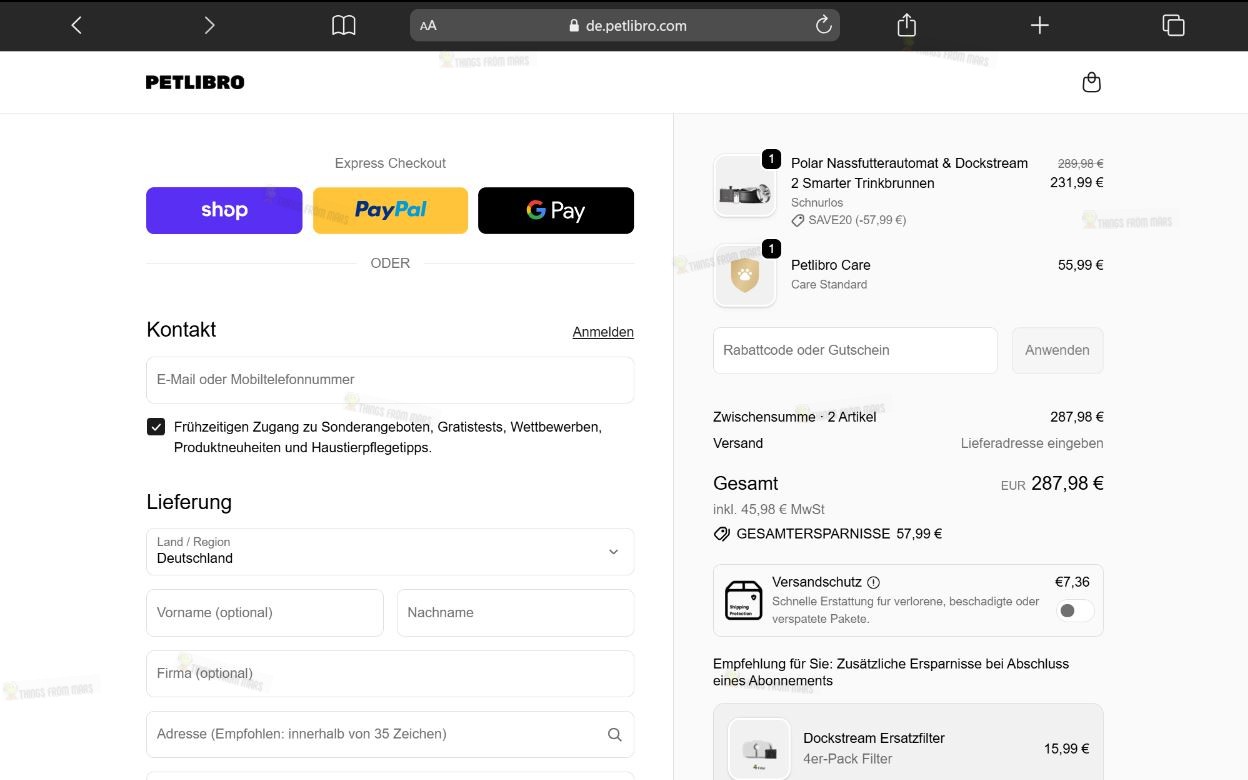Tap the Safari forward arrow
The image size is (1248, 780).
point(209,26)
